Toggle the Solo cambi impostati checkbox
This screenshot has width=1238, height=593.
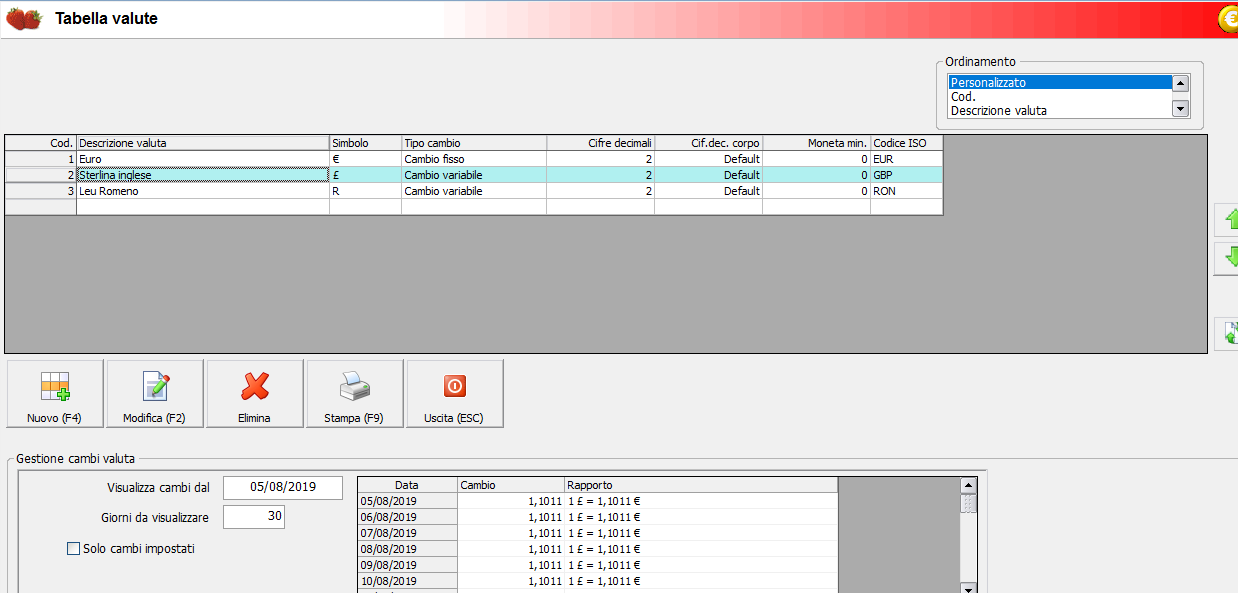[x=73, y=548]
